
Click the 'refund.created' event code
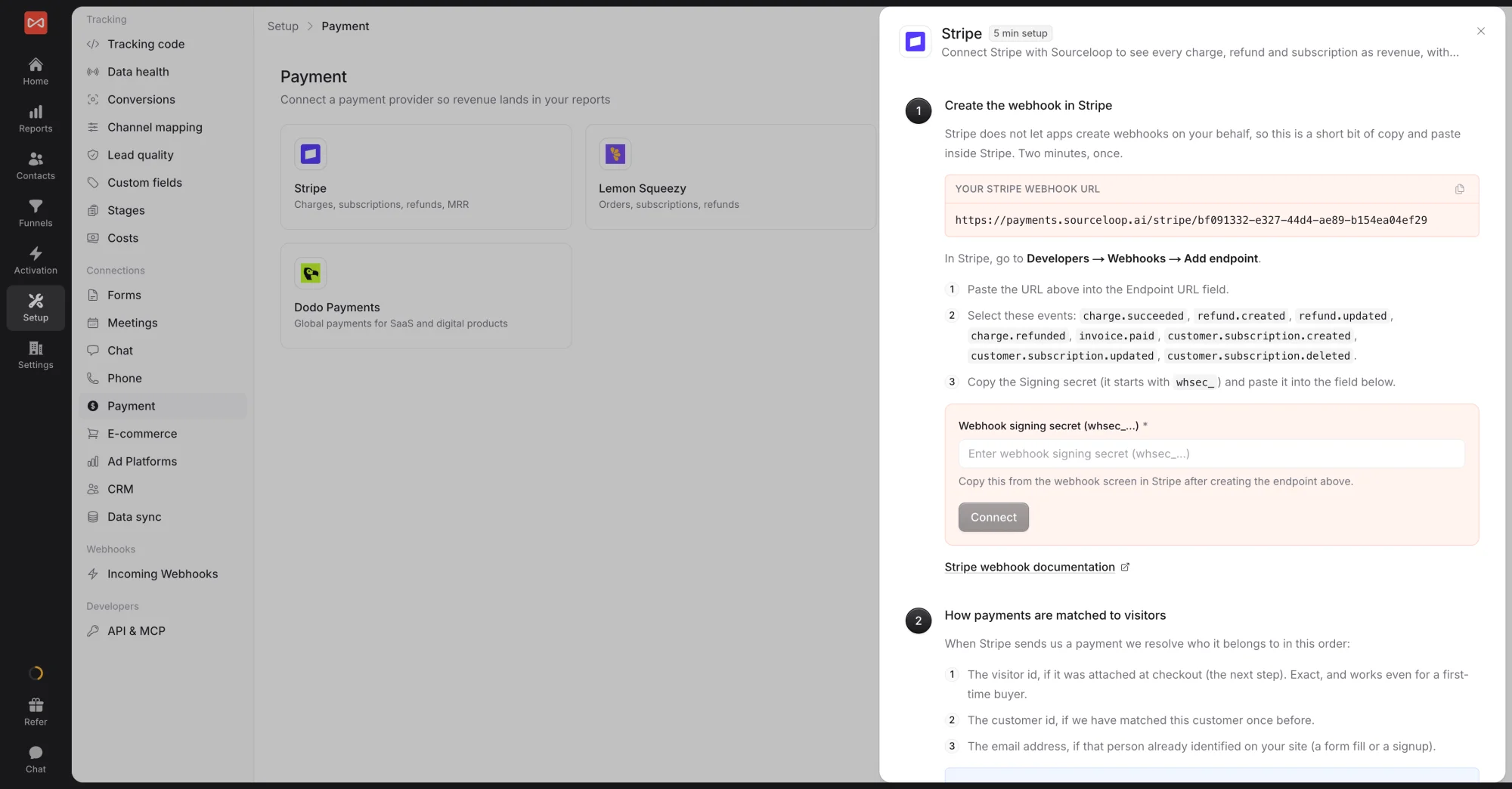point(1241,316)
